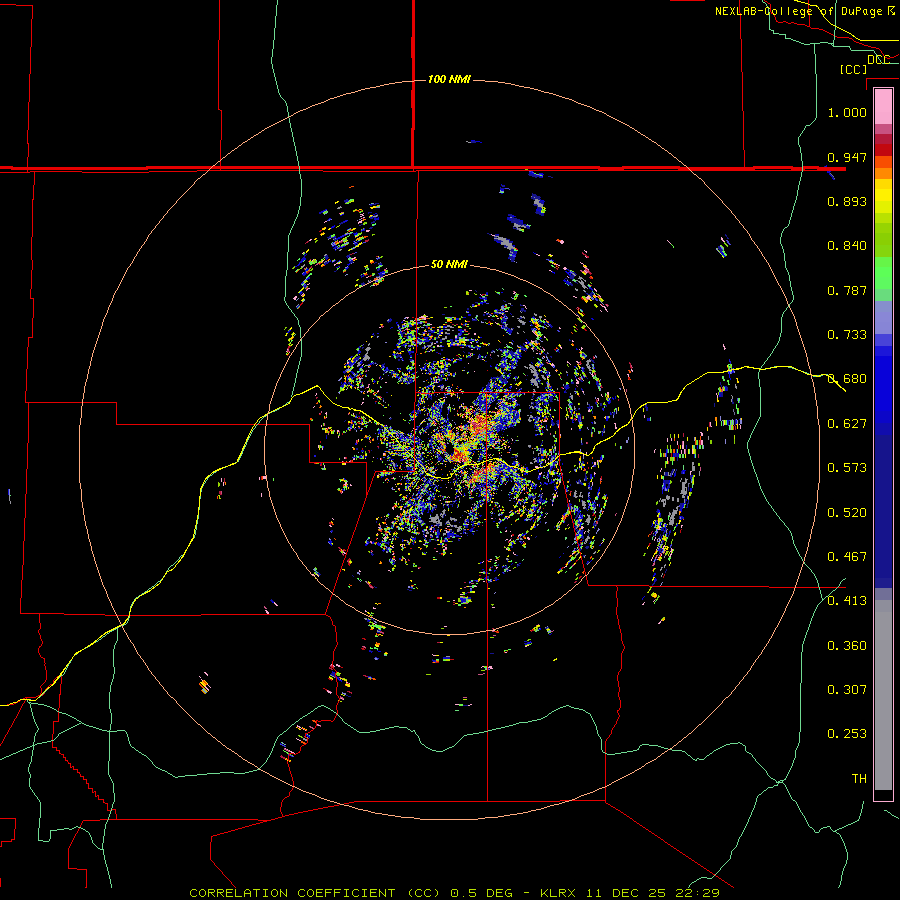900x900 pixels.
Task: Click the KLRX radar site identifier
Action: (560, 893)
